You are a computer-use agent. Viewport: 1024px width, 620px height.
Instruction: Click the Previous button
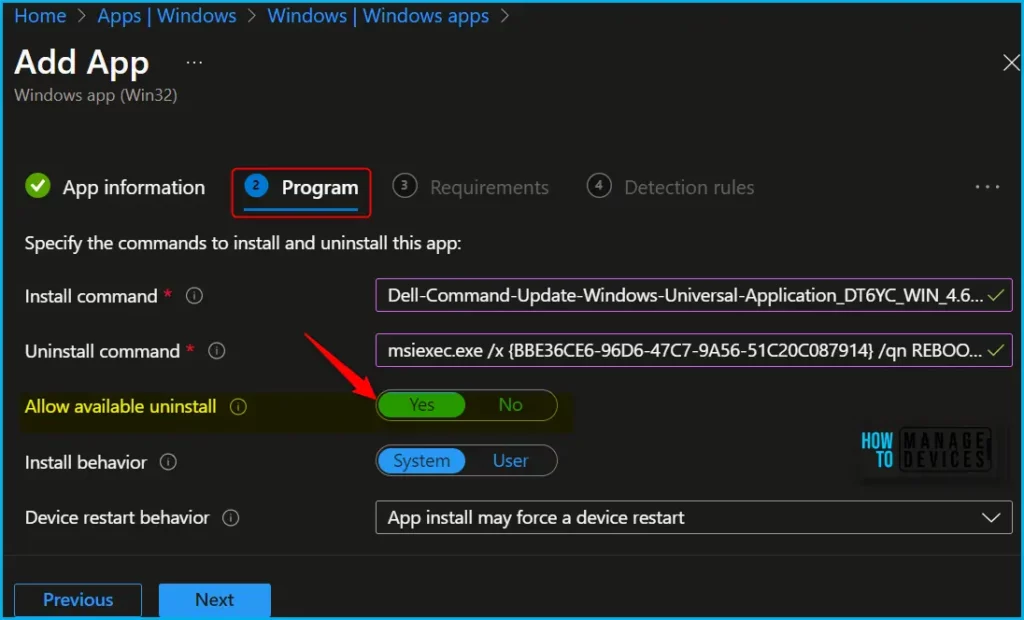78,600
